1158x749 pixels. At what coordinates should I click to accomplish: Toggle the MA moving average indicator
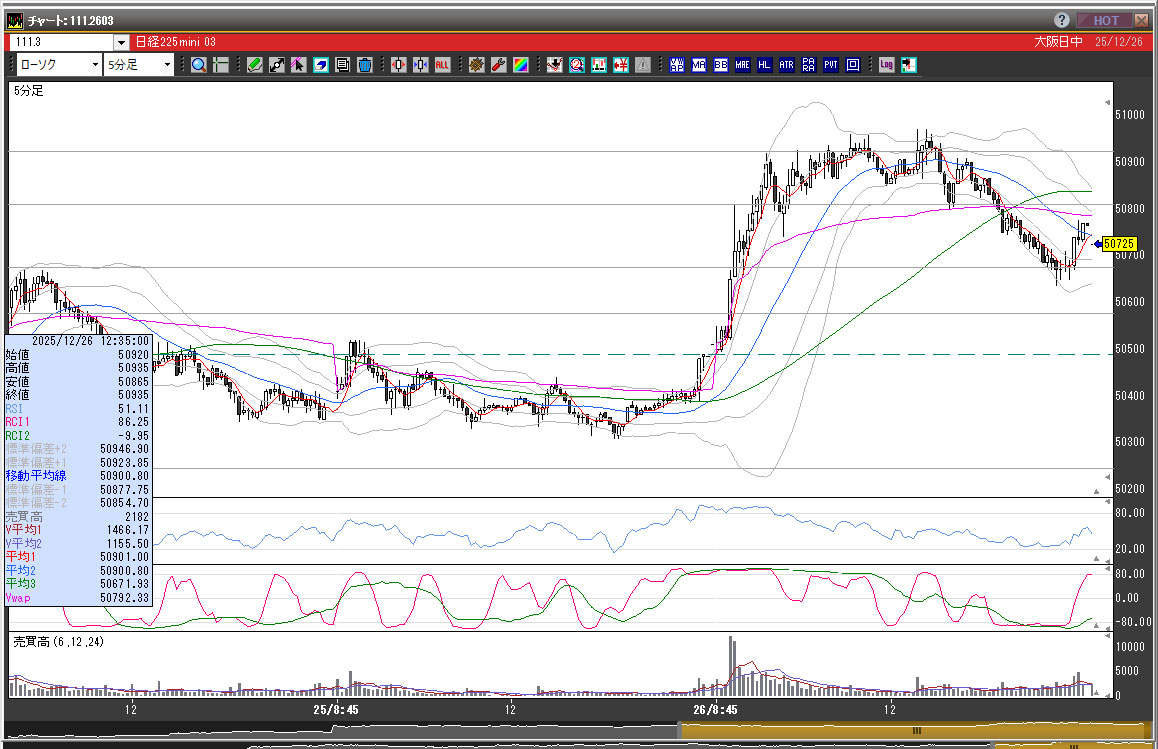(699, 65)
